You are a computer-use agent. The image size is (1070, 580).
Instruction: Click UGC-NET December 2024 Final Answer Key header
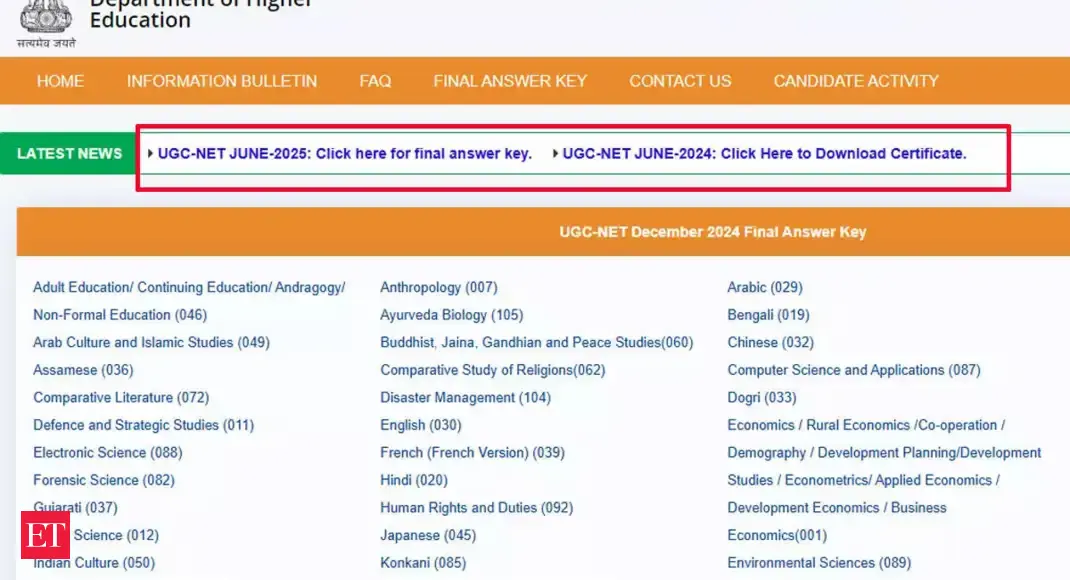[712, 232]
